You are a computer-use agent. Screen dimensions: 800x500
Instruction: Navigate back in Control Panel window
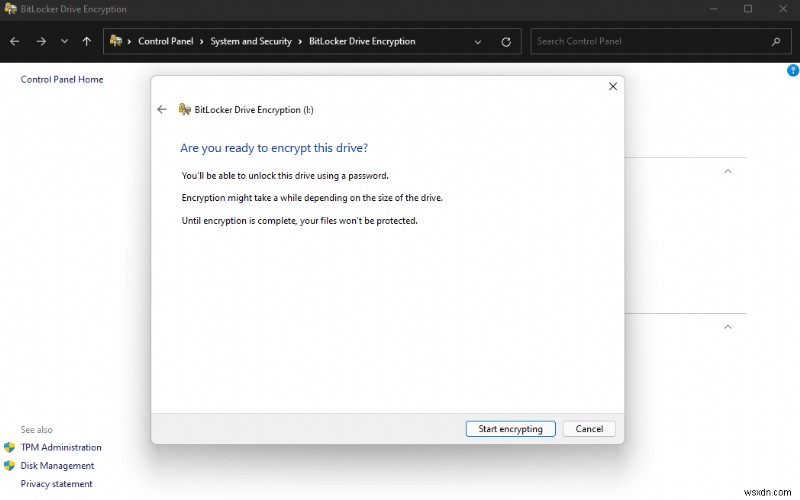pyautogui.click(x=15, y=41)
